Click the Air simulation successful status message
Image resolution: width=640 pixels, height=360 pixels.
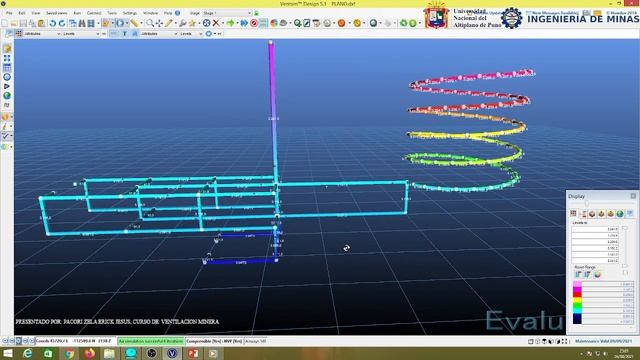tap(151, 341)
